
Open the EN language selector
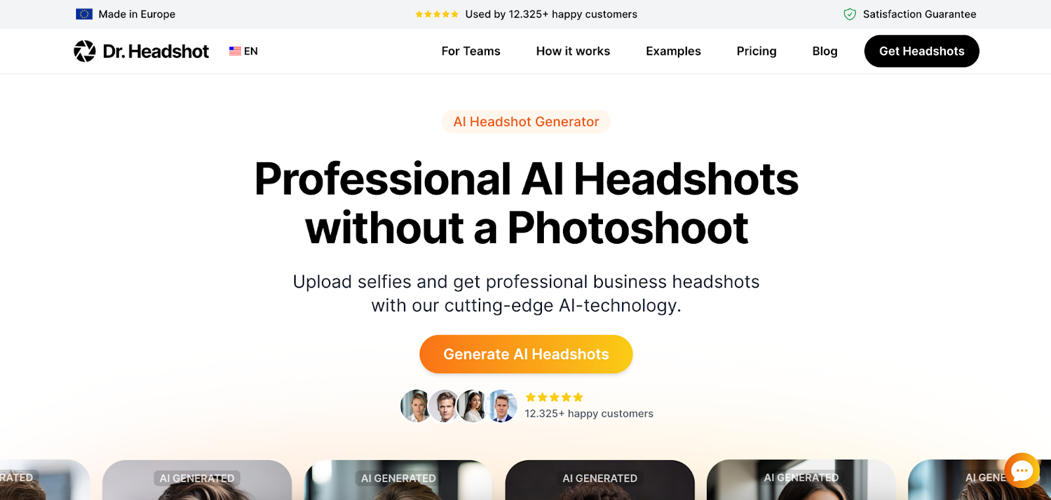243,51
